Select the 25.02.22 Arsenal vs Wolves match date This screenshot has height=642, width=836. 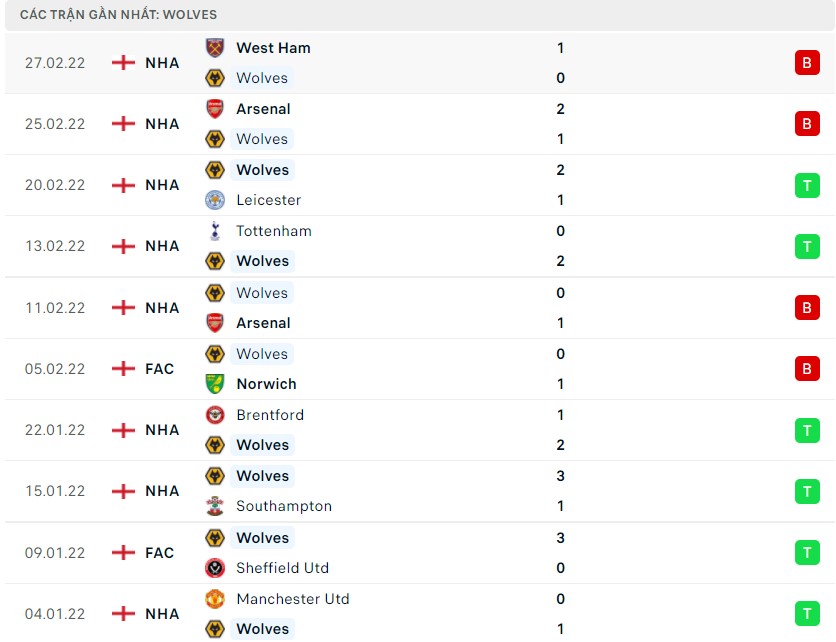click(55, 124)
